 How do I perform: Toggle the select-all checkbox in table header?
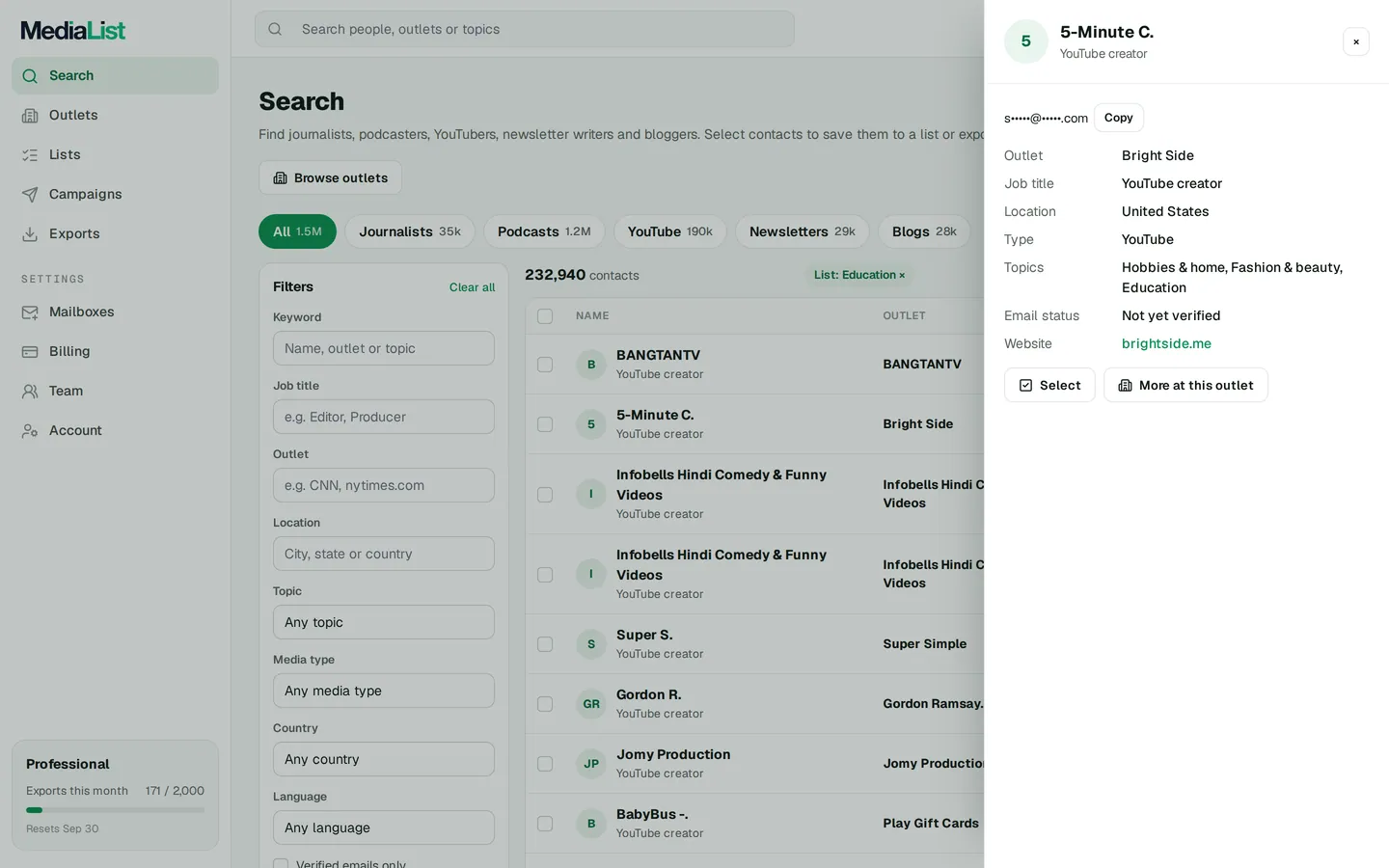(x=545, y=316)
